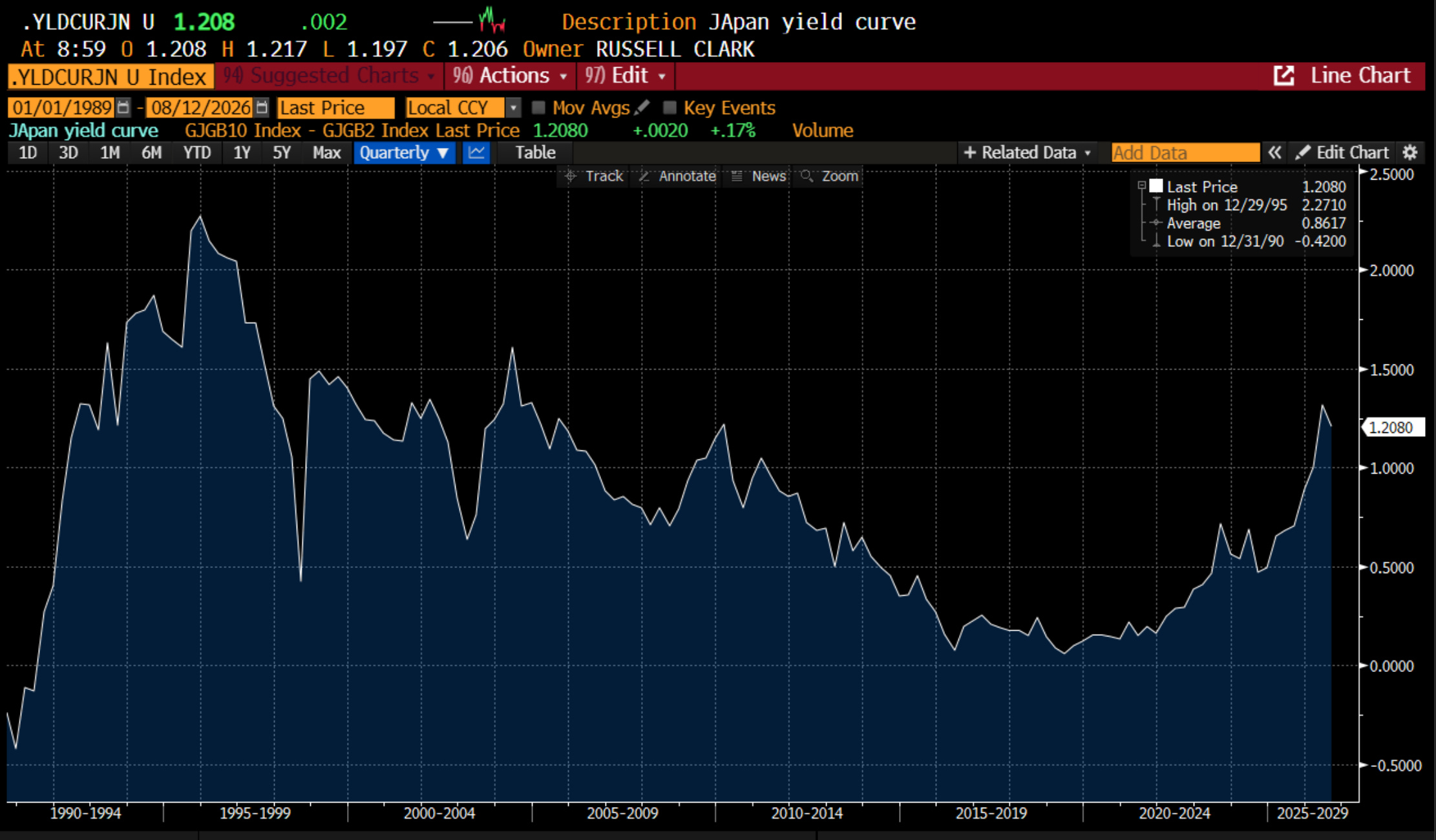
Task: Click the .YLDCURJN U Index security field
Action: [x=111, y=76]
